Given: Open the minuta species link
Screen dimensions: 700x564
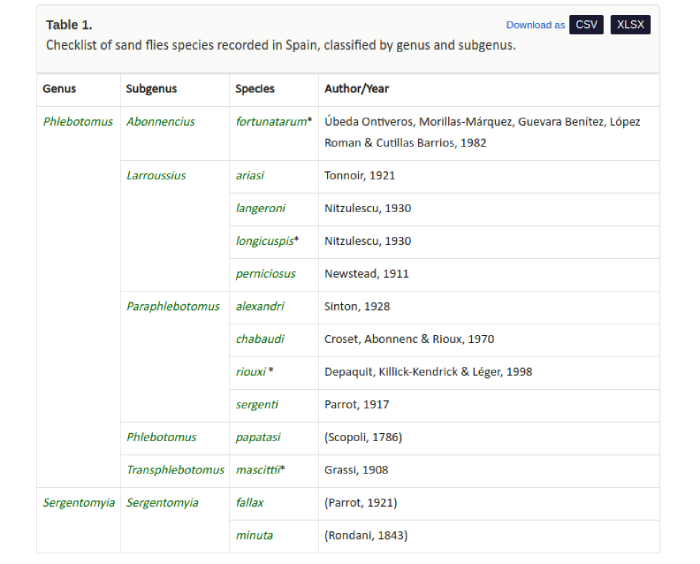Looking at the screenshot, I should pyautogui.click(x=254, y=536).
